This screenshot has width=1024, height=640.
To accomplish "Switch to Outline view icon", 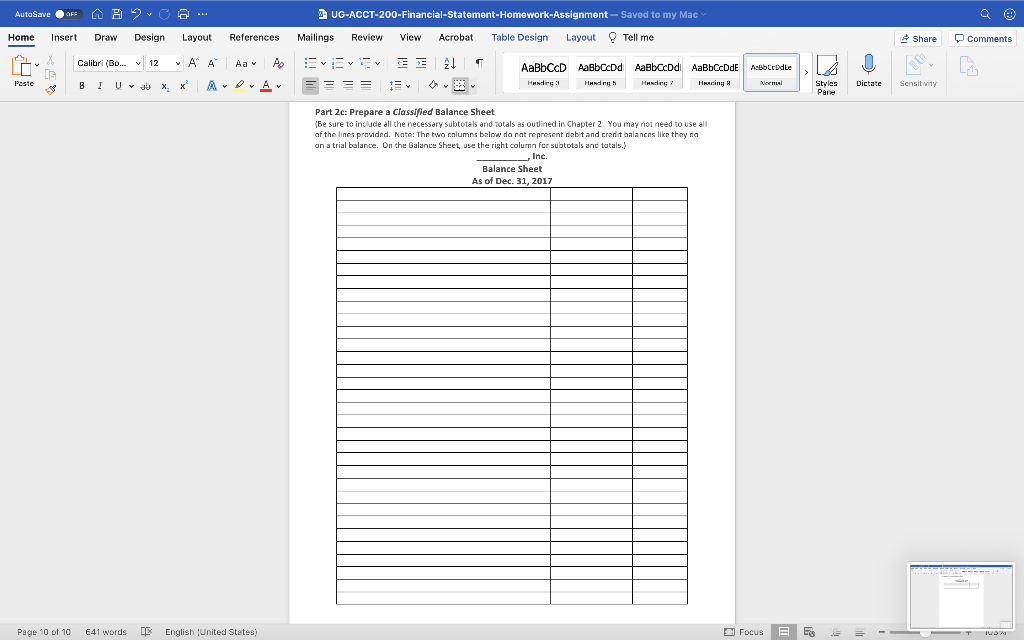I will coord(835,632).
